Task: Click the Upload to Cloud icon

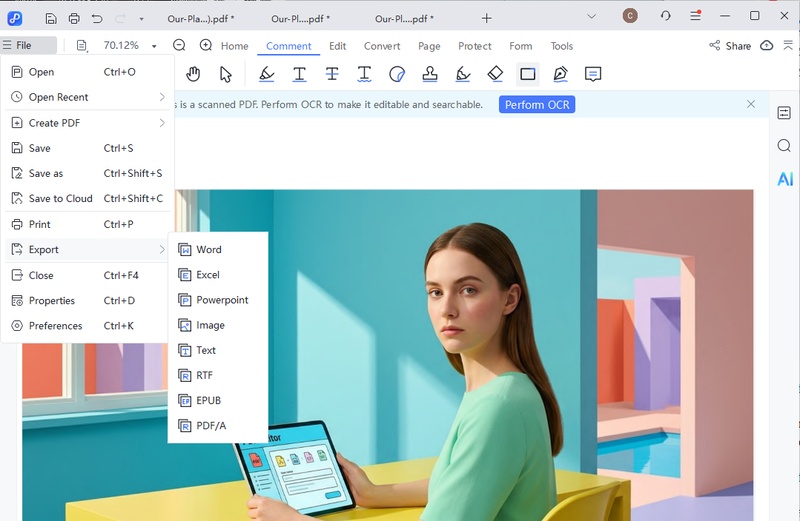Action: pos(767,46)
